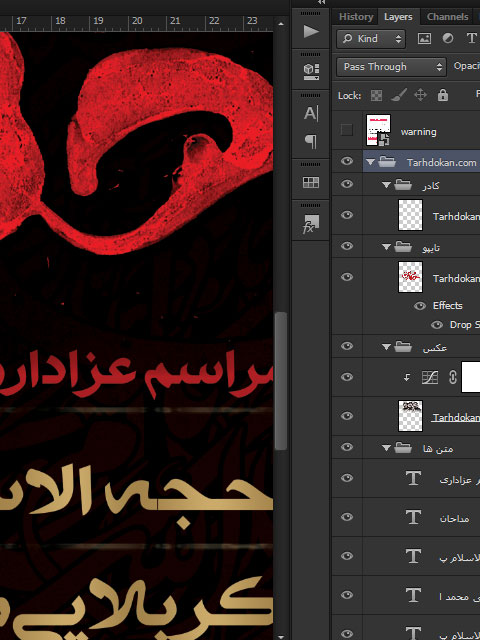
Task: Click the Opacity label
Action: [x=467, y=66]
